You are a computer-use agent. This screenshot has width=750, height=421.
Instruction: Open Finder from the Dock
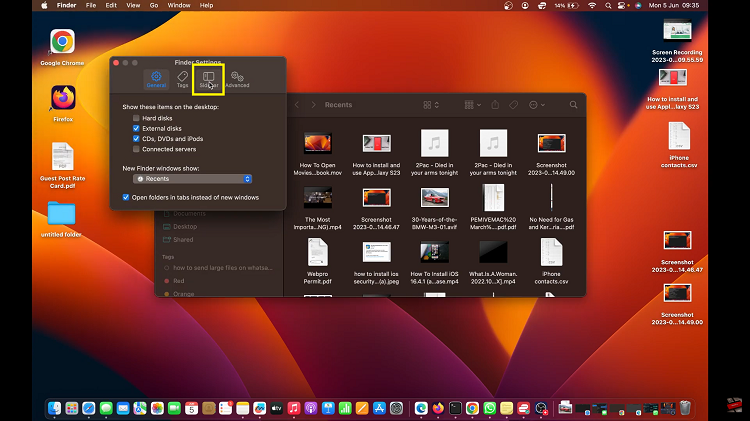(55, 408)
